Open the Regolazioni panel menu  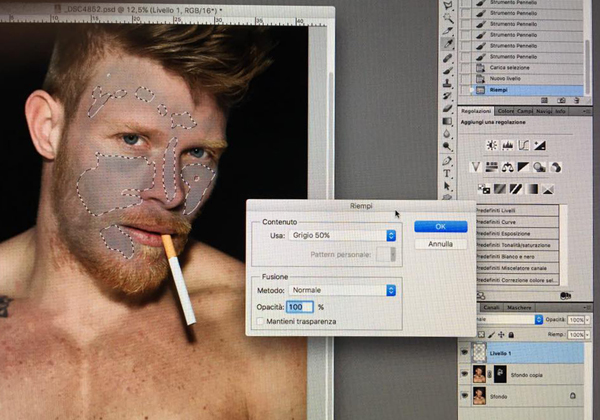point(587,111)
